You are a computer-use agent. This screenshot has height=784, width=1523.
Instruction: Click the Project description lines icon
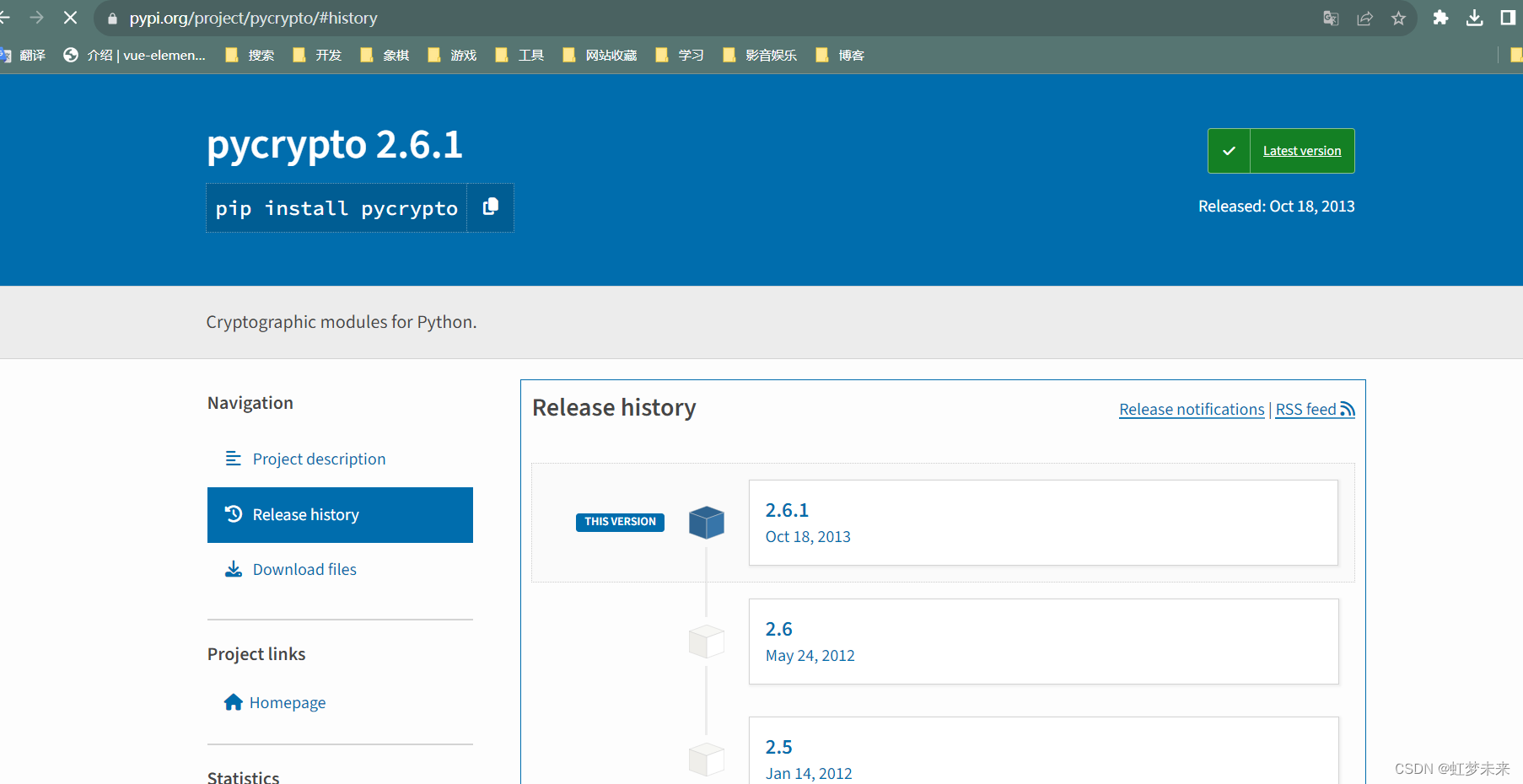pyautogui.click(x=234, y=459)
